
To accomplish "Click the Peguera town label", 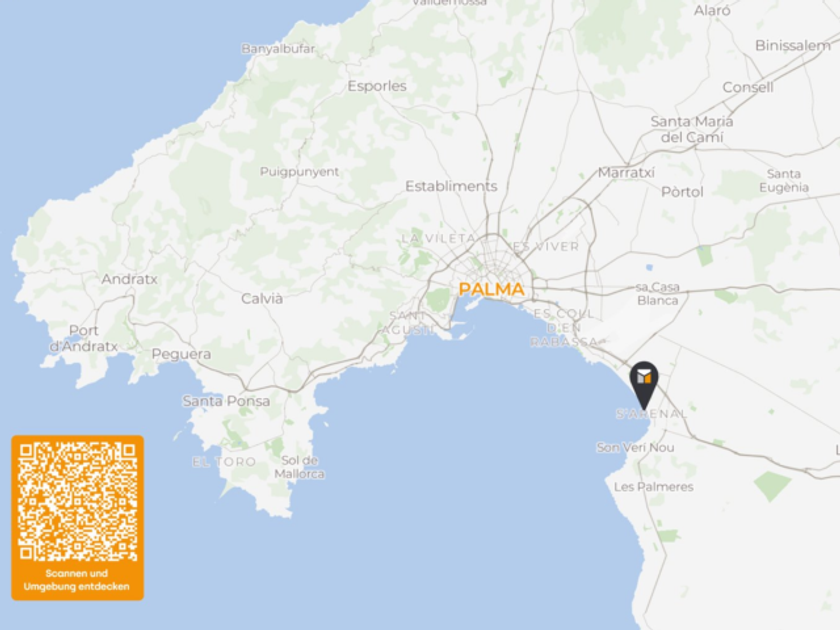I will coord(181,354).
